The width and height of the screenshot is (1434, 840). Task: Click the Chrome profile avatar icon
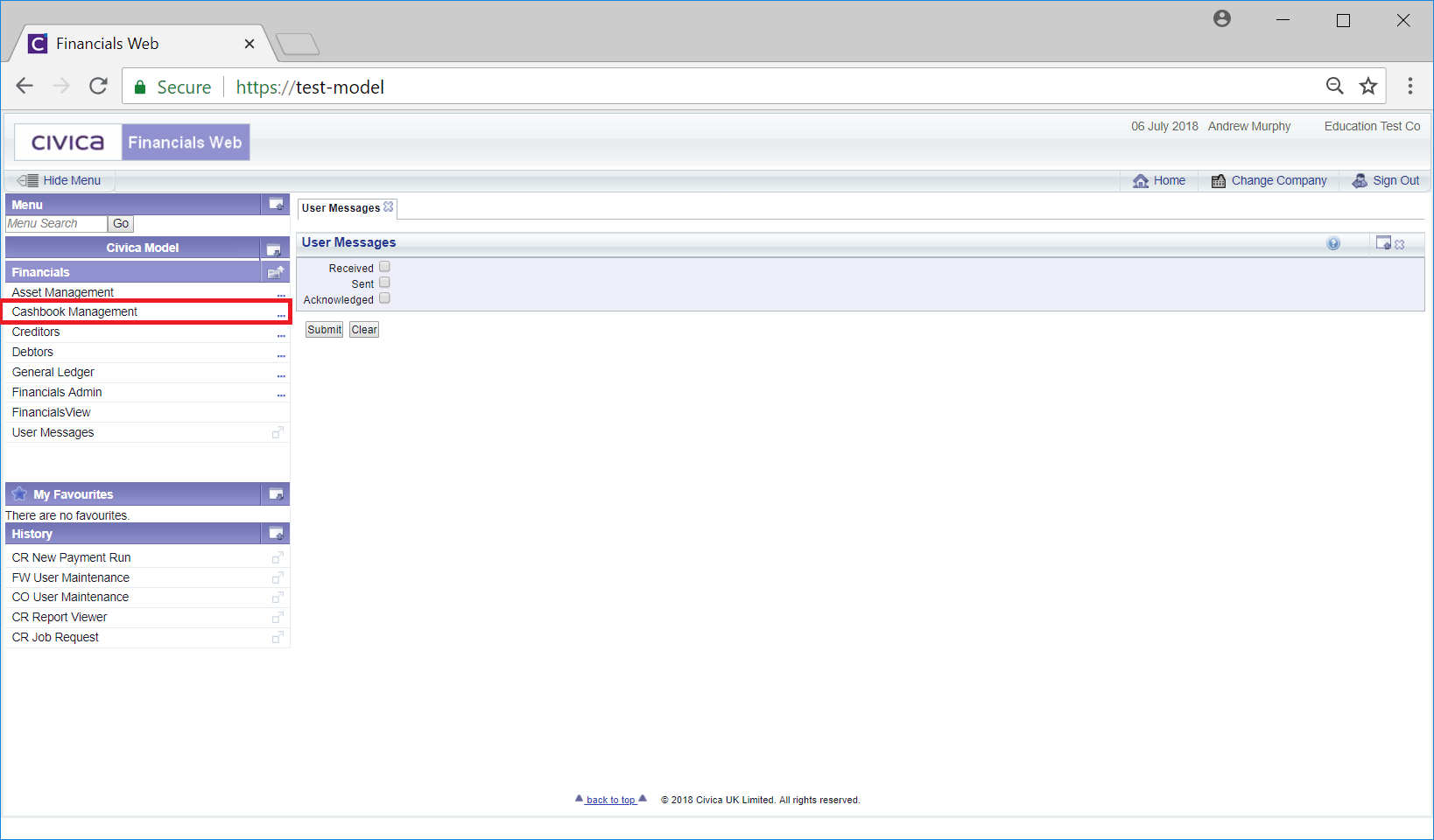1222,18
